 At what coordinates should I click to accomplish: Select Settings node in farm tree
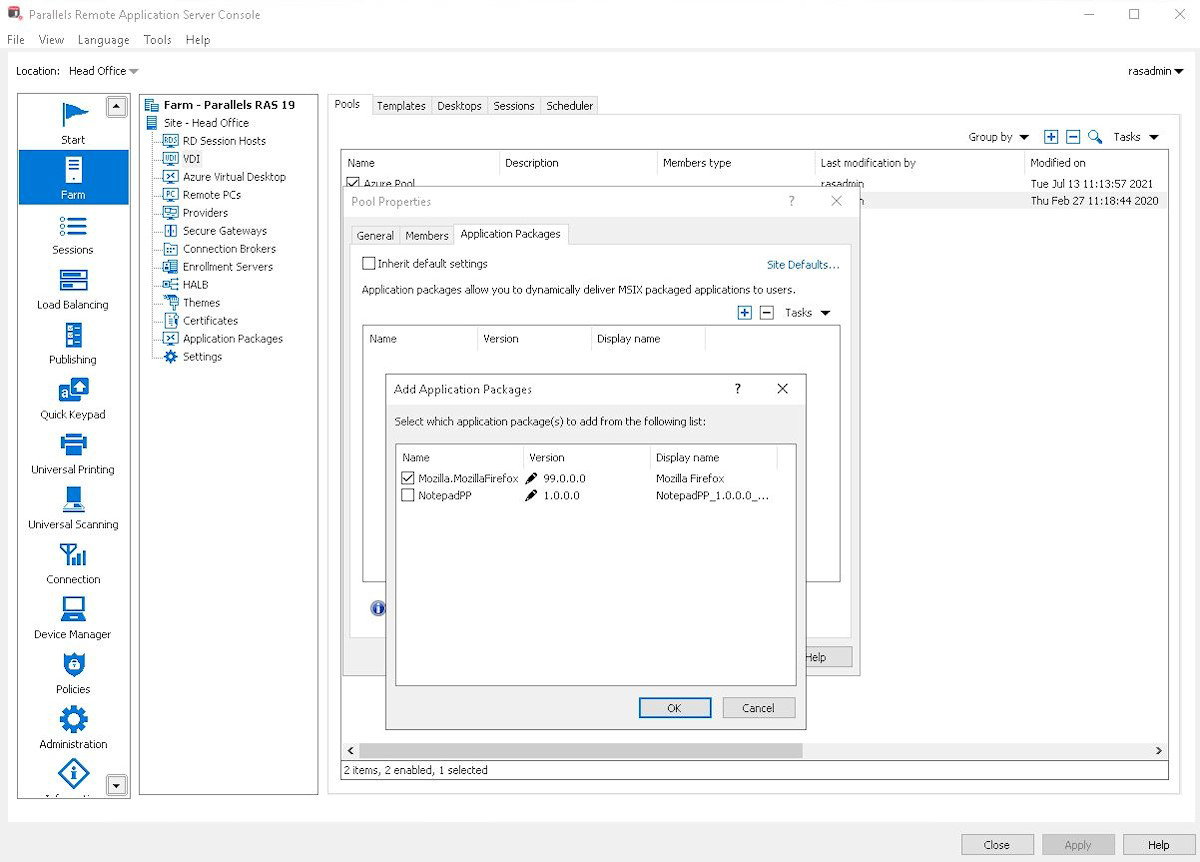pos(202,357)
